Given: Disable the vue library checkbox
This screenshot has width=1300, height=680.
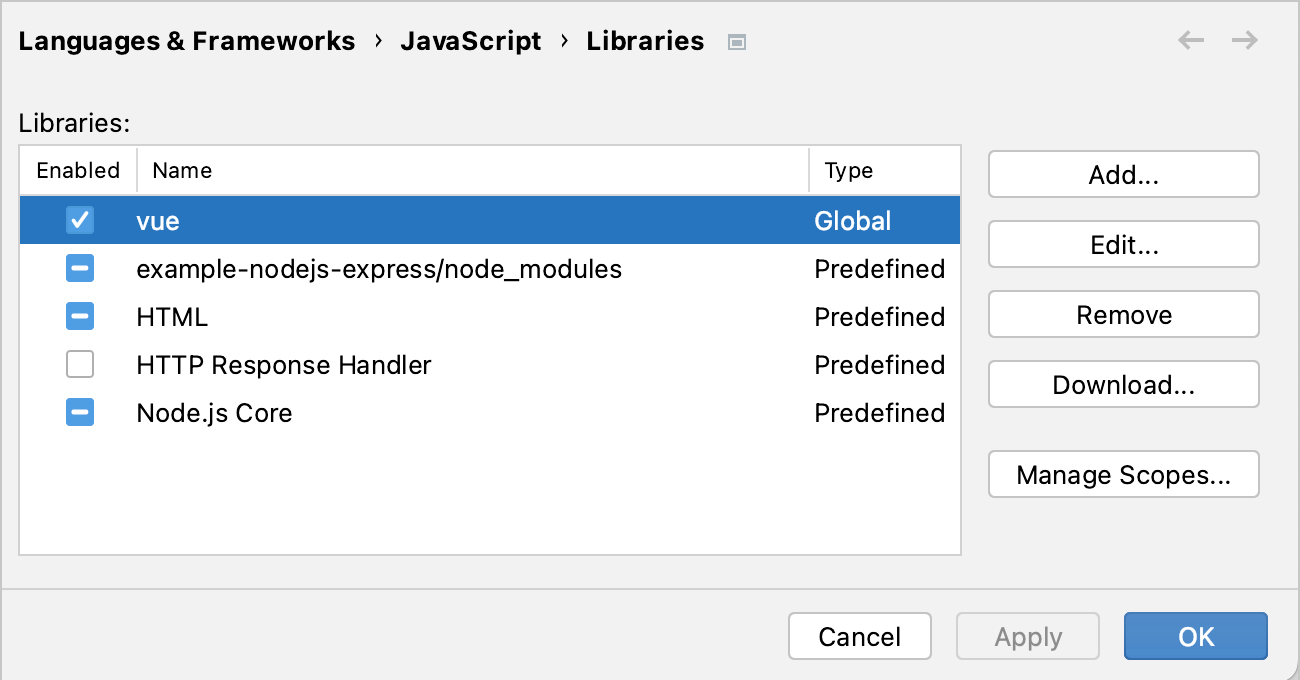Looking at the screenshot, I should pos(79,220).
